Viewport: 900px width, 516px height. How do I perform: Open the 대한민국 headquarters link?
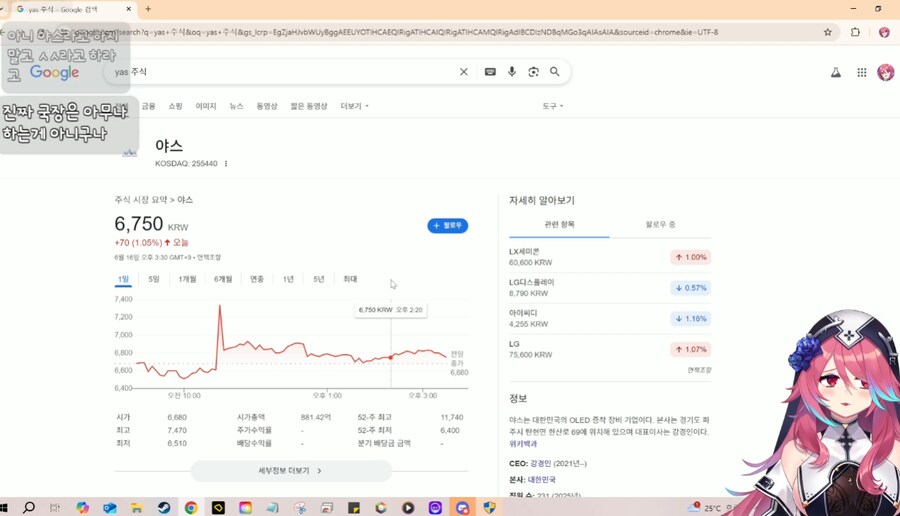(542, 479)
